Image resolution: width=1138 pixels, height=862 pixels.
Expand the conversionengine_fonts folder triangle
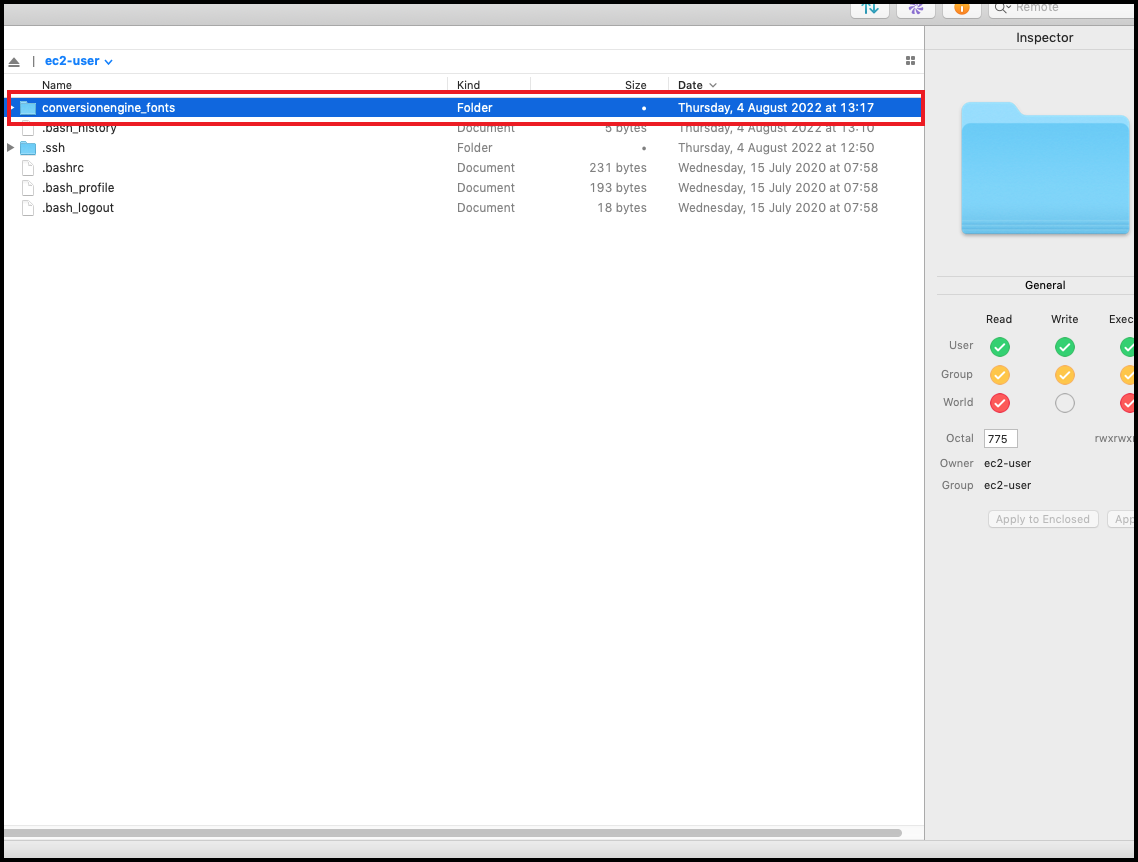pyautogui.click(x=12, y=108)
